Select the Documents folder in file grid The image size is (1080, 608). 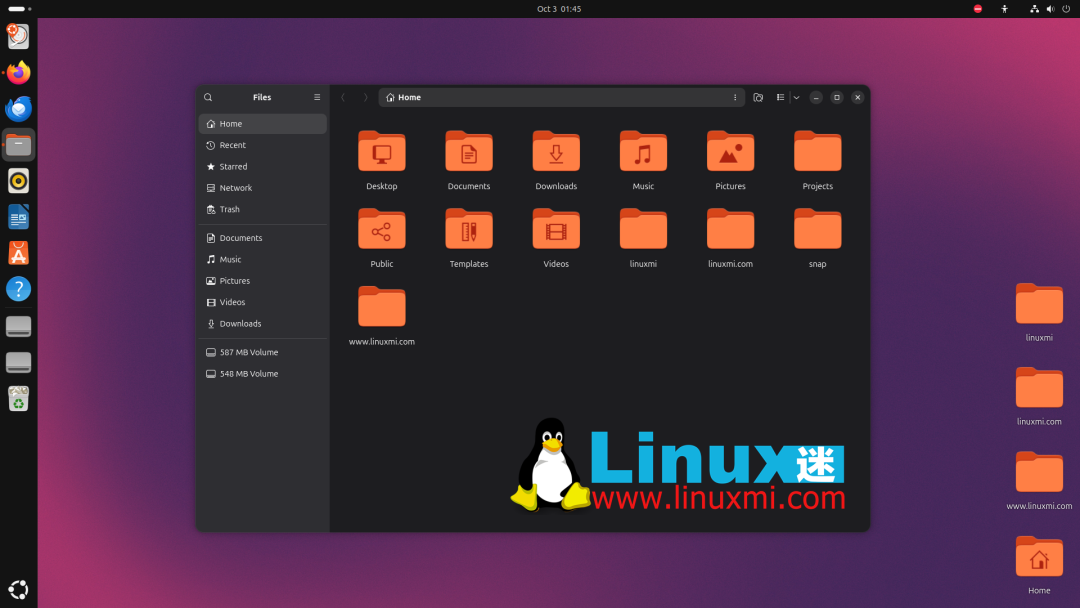[x=469, y=151]
